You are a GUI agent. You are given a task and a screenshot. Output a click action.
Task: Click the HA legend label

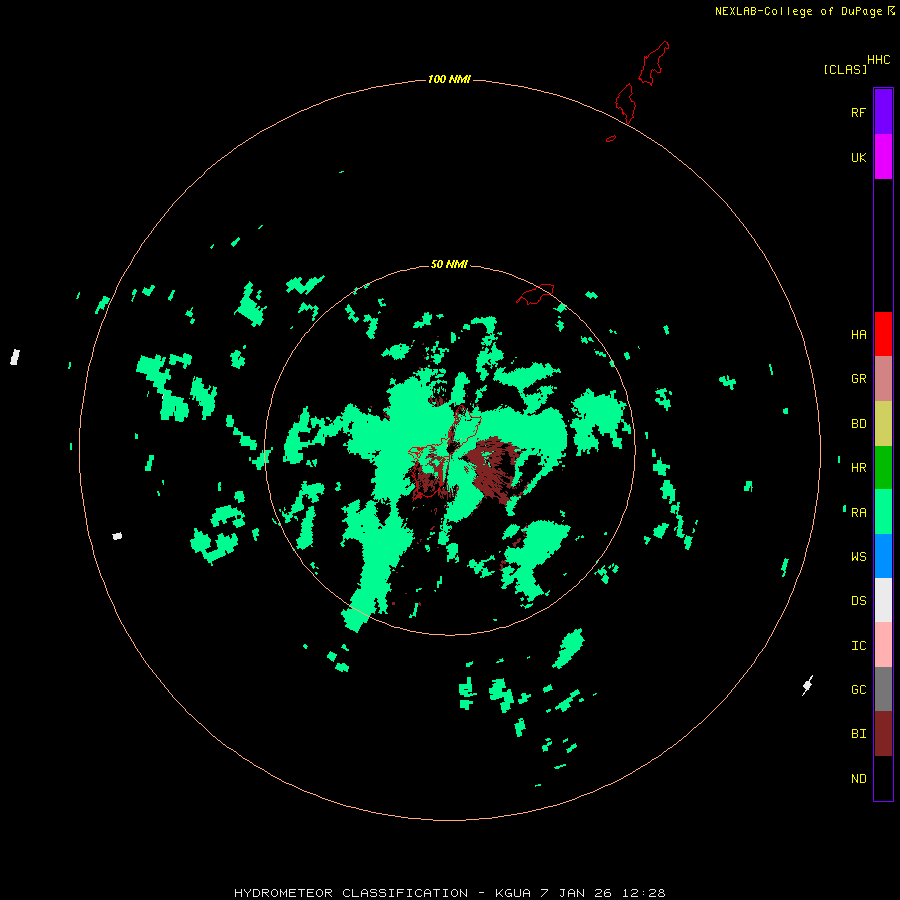pos(858,335)
